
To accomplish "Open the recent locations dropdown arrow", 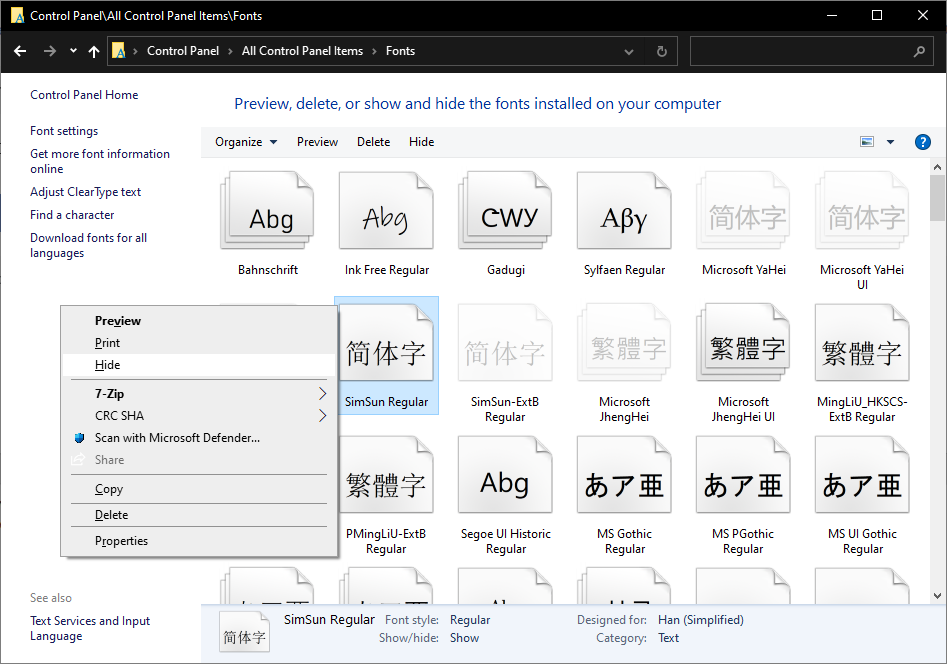I will coord(73,51).
